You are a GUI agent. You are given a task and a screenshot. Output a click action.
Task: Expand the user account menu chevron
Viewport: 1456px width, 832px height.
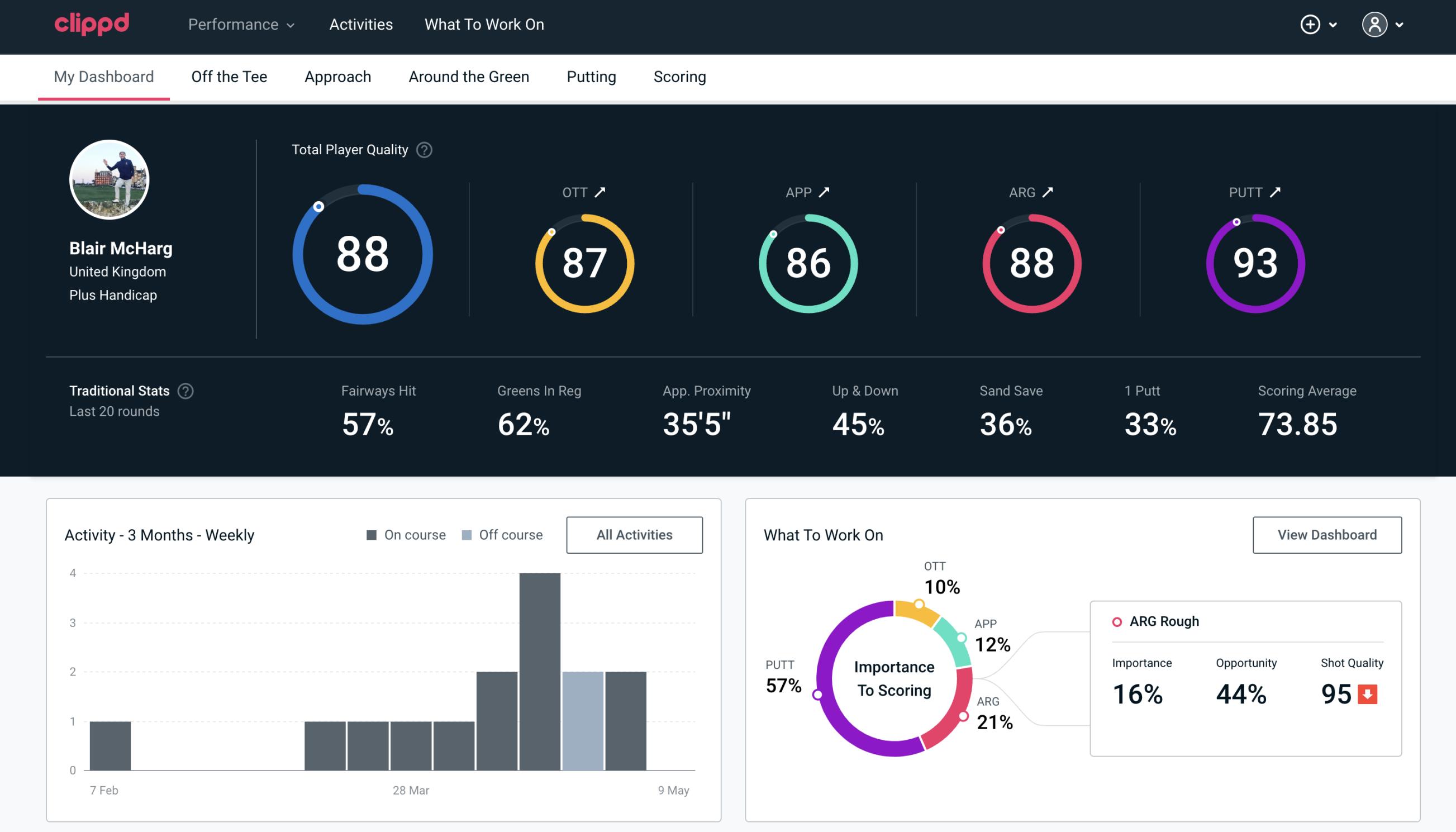1400,25
